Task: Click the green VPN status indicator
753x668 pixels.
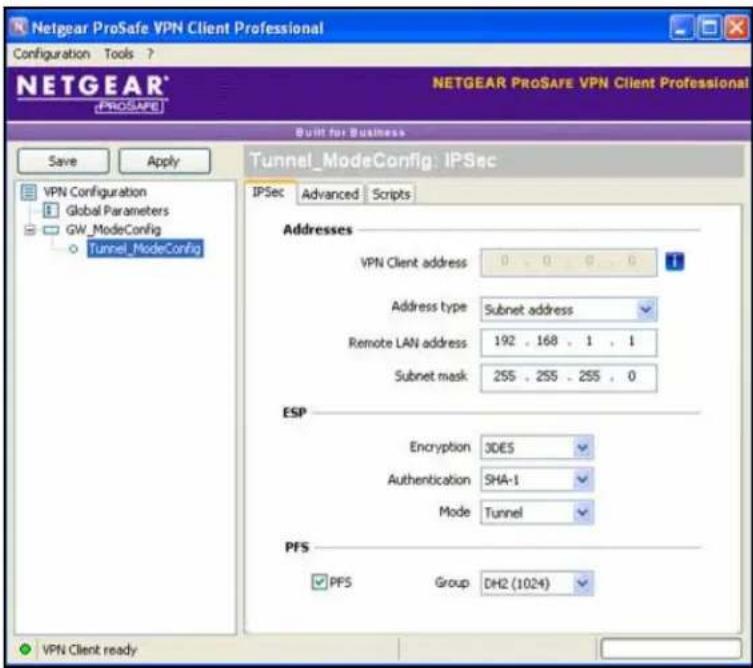Action: click(25, 650)
